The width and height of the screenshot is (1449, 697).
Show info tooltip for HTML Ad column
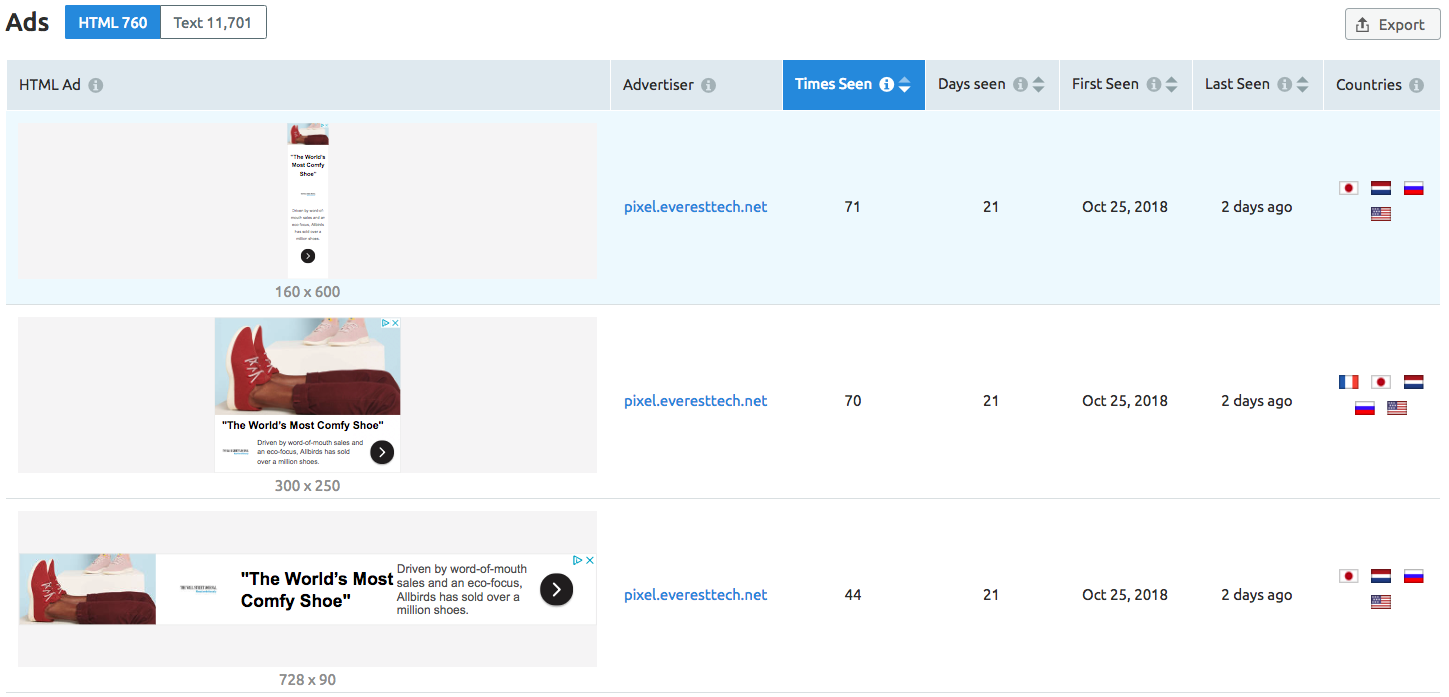pos(96,85)
